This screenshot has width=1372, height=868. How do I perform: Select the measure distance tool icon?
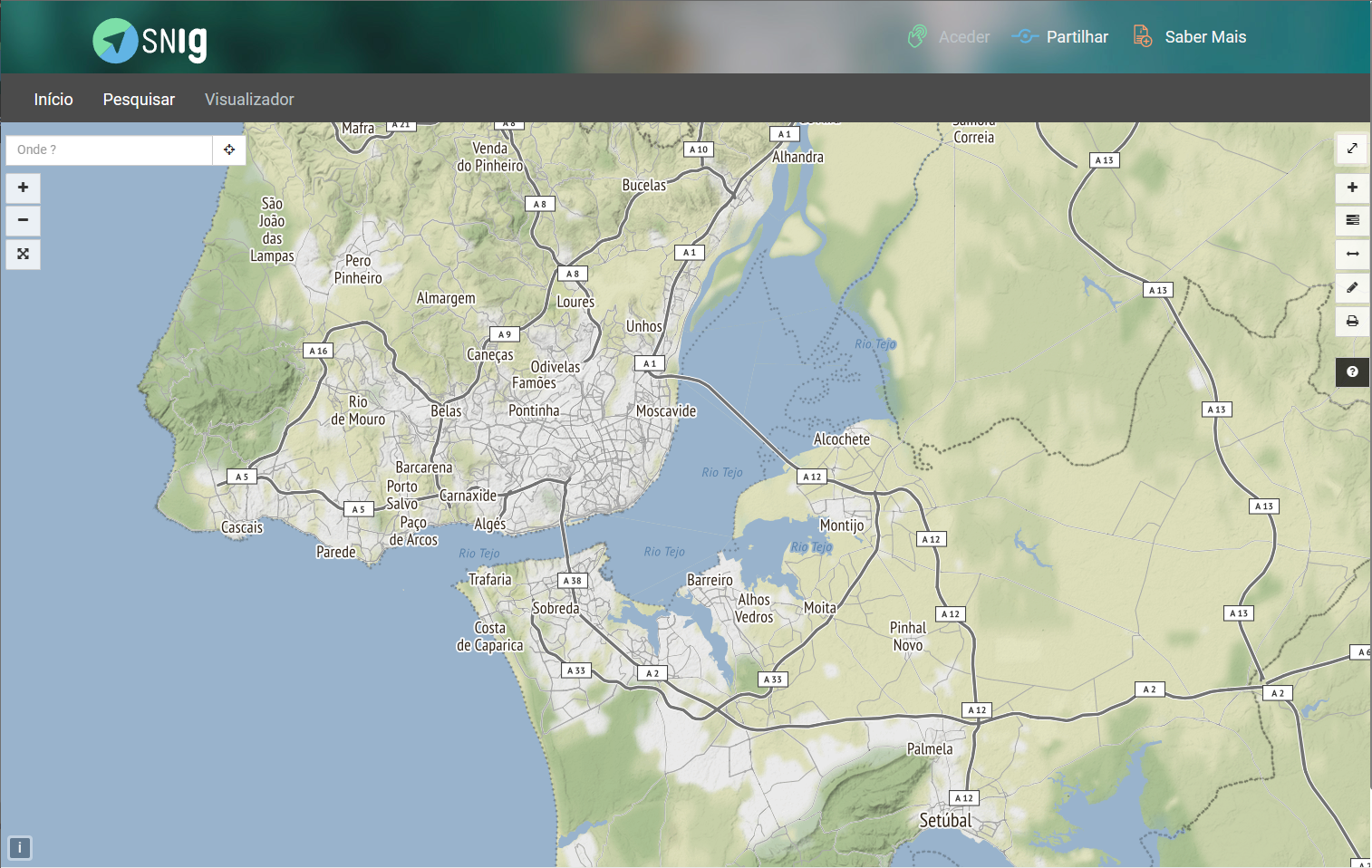click(1352, 254)
